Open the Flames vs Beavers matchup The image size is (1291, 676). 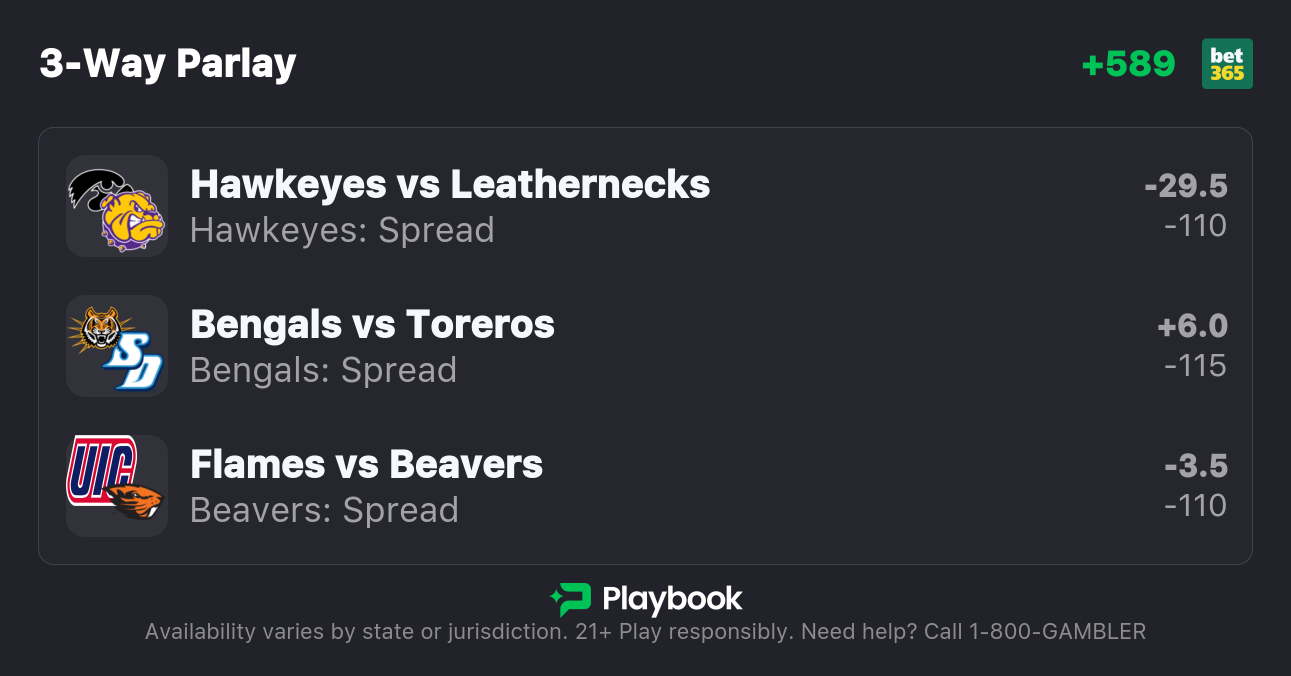point(366,464)
